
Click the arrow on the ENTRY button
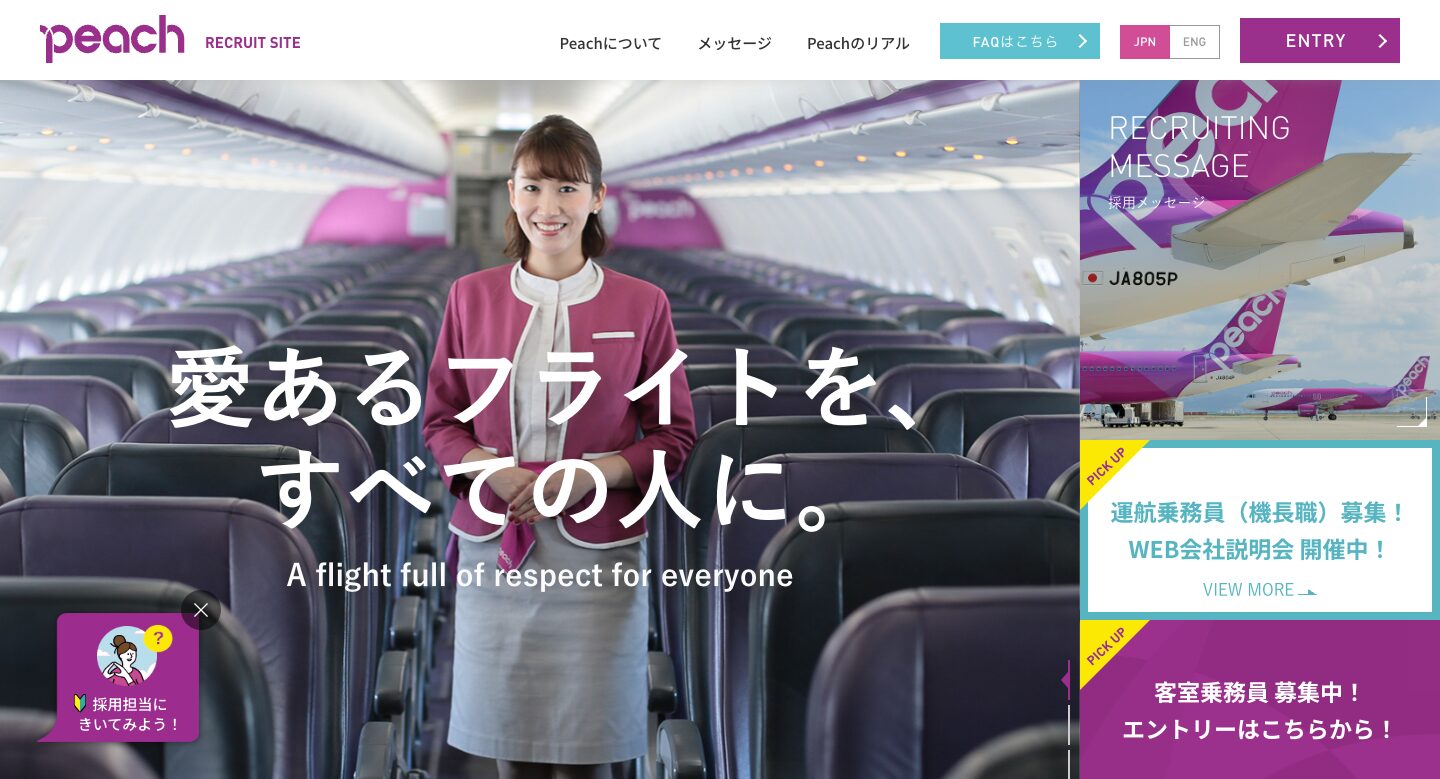[x=1383, y=41]
